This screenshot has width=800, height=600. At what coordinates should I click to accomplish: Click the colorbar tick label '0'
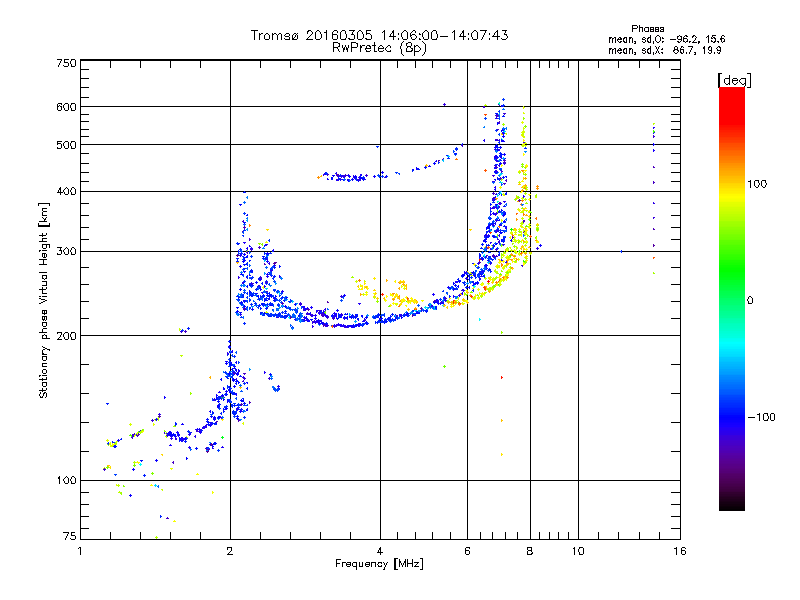tap(750, 301)
